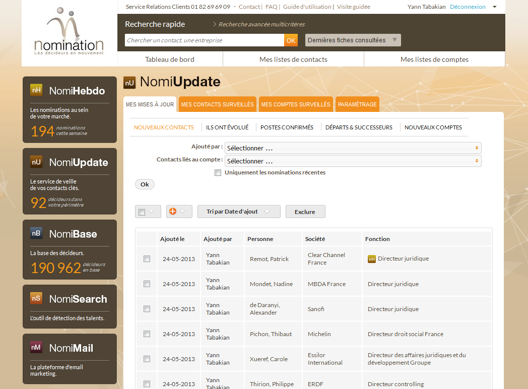Open the orange plus add dropdown
This screenshot has width=528, height=389.
(x=179, y=212)
